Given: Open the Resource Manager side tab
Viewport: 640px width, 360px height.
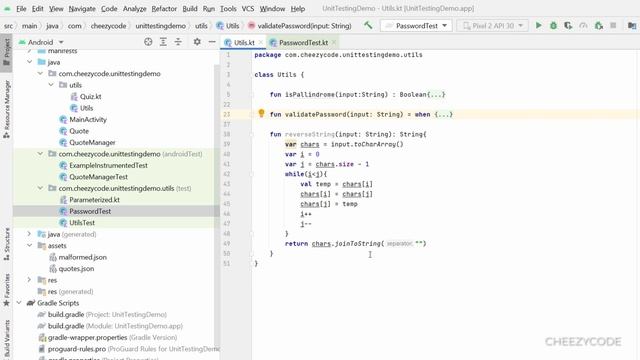Looking at the screenshot, I should click(x=6, y=109).
